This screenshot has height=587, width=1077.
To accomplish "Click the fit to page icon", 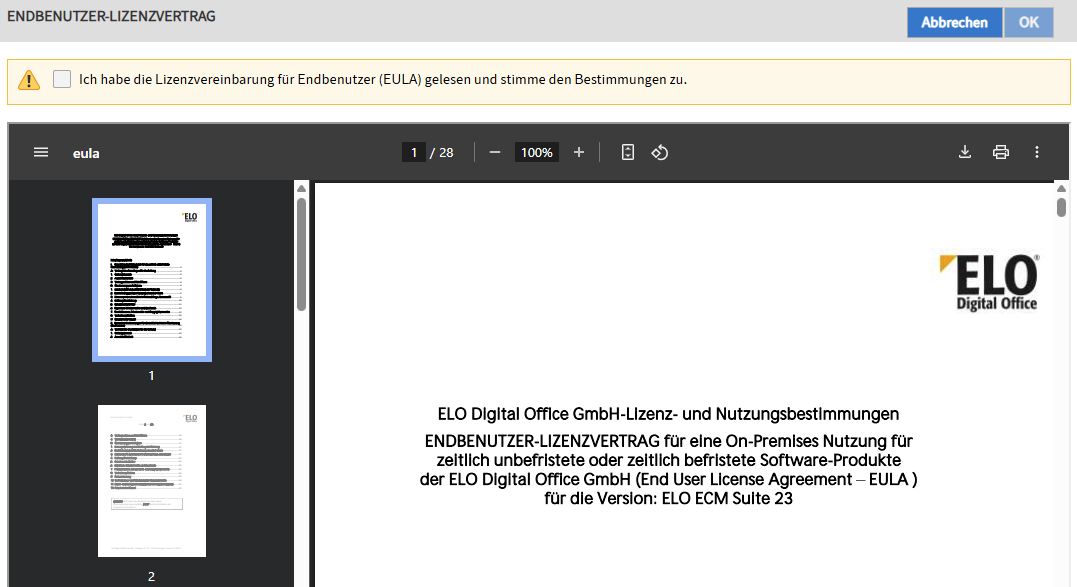I will [x=628, y=152].
